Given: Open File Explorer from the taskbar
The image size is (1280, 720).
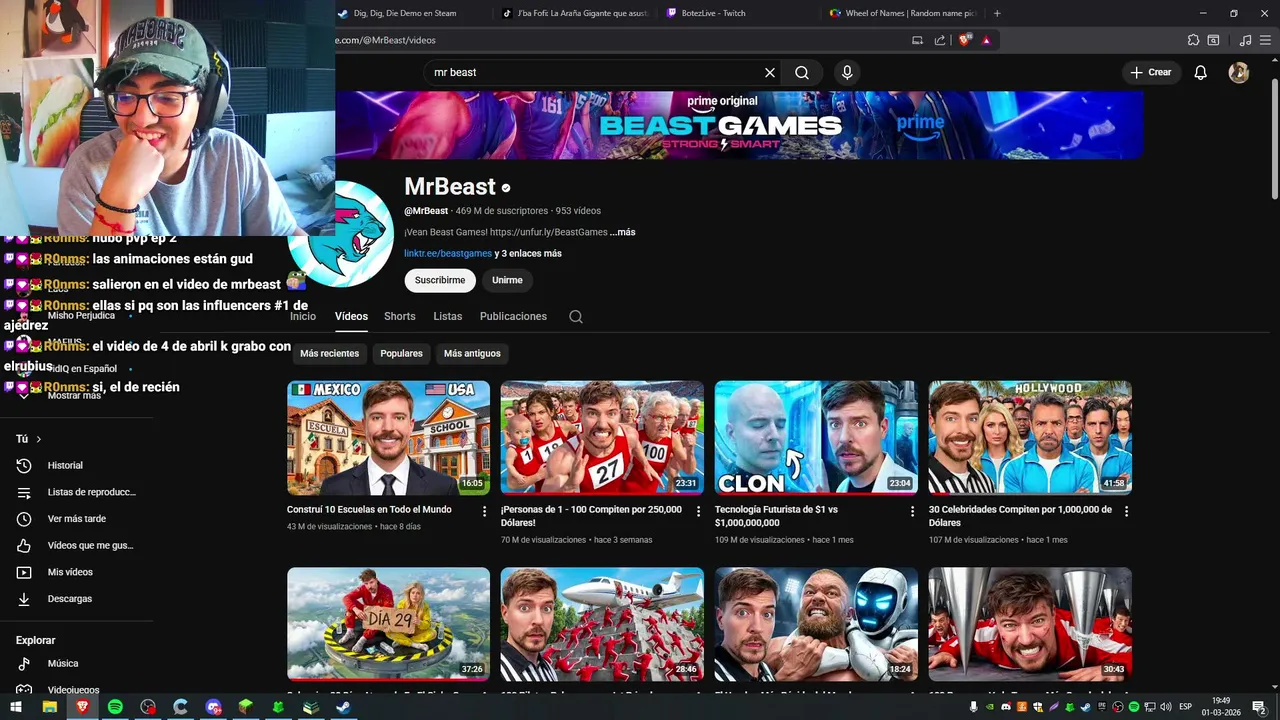Looking at the screenshot, I should click(49, 707).
